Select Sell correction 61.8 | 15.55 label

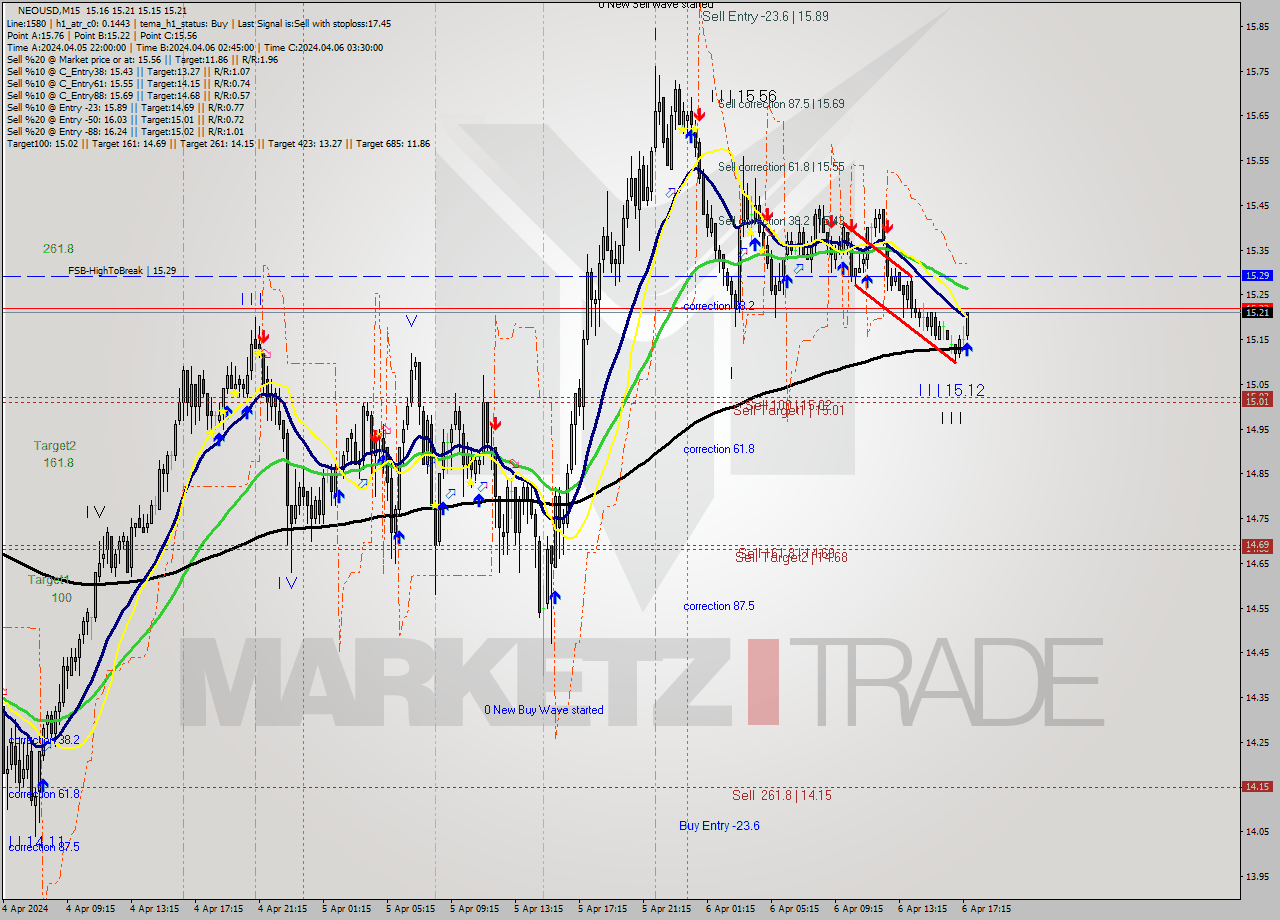pos(781,168)
